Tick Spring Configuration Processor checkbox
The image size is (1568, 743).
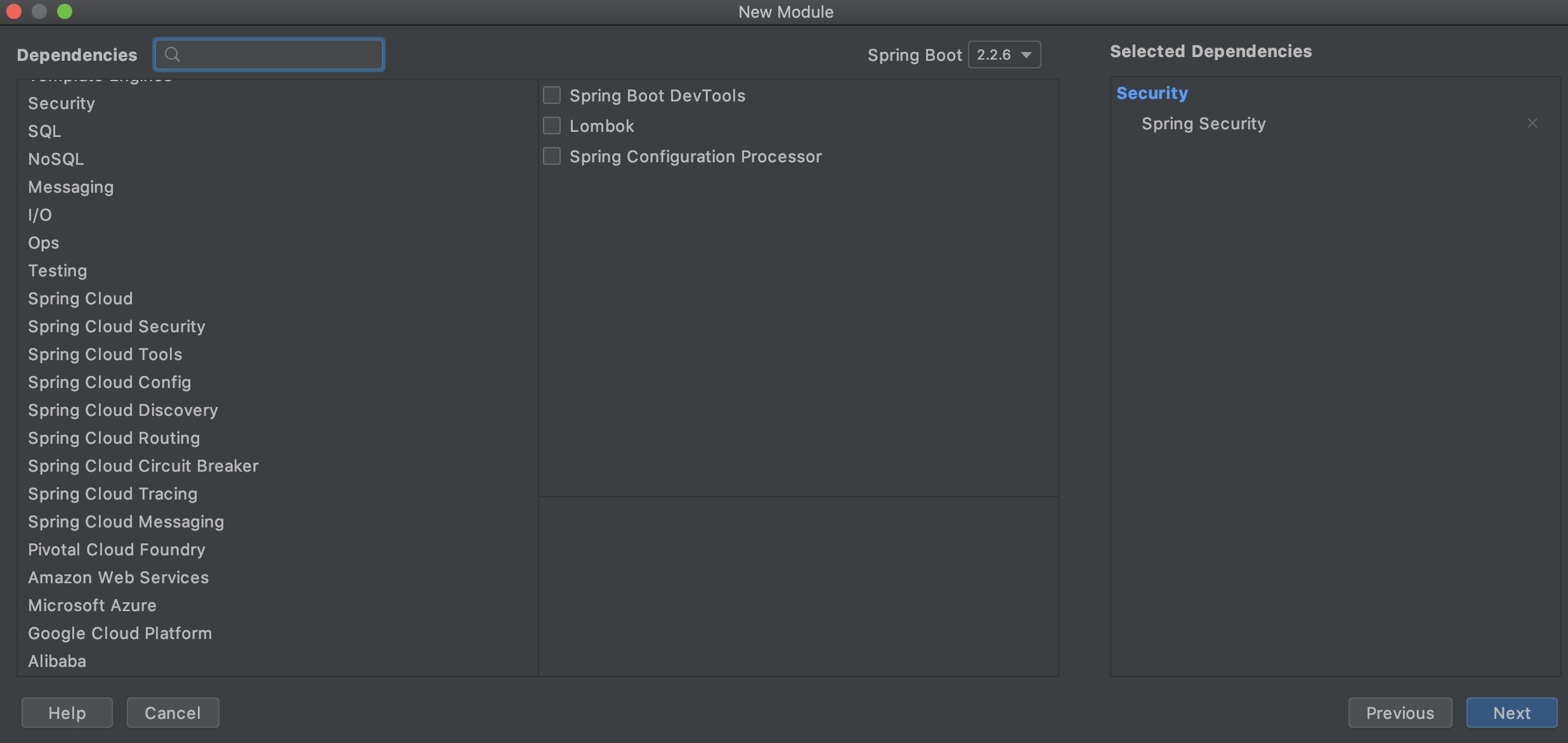coord(552,157)
